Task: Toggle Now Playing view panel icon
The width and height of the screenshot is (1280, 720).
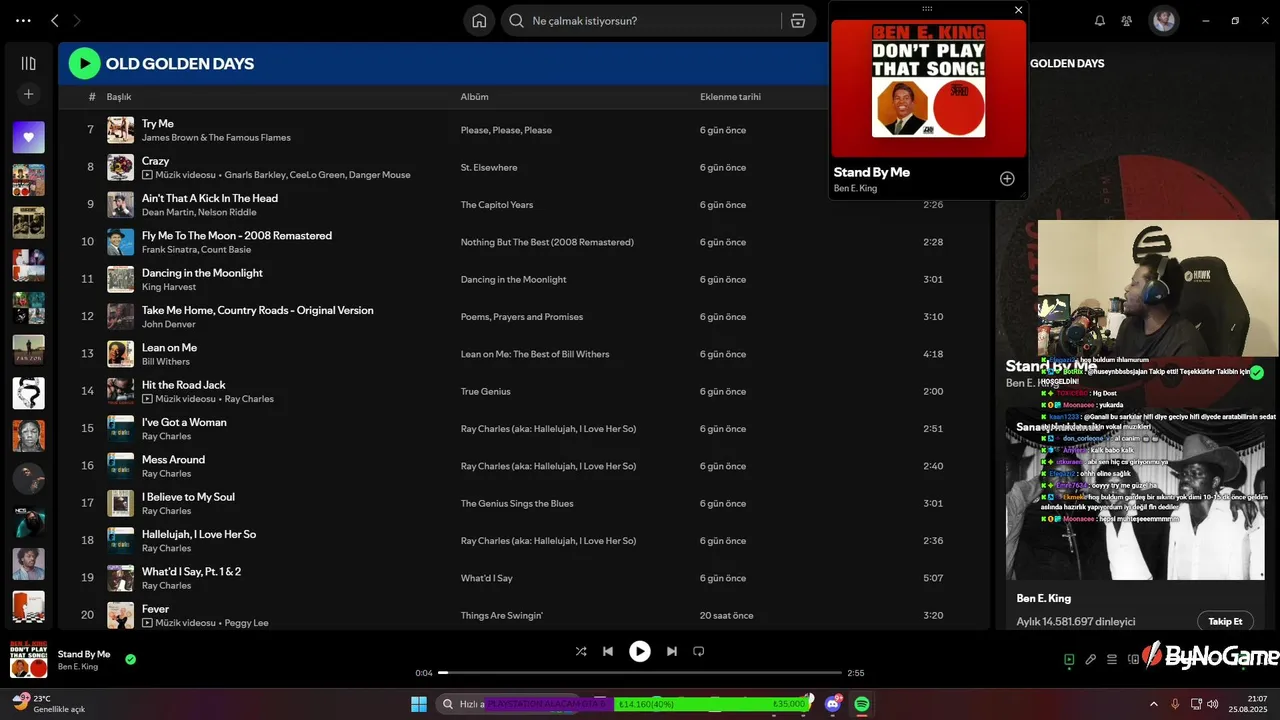Action: 1069,659
